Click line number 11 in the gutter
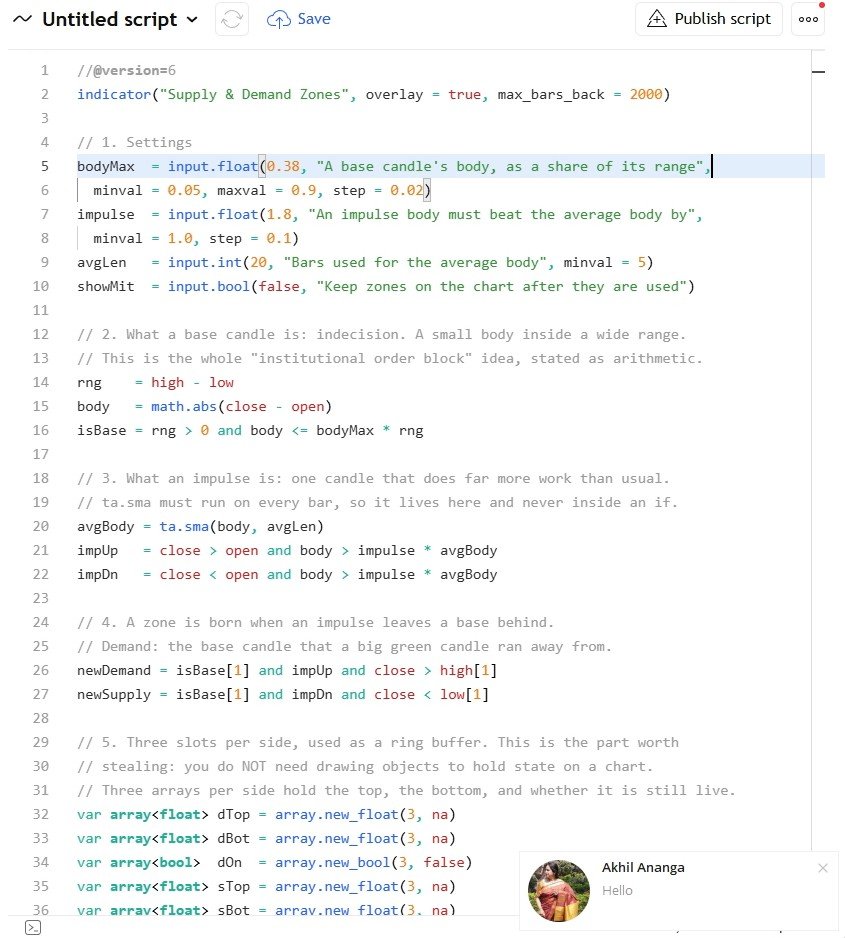This screenshot has height=938, width=845. point(41,310)
